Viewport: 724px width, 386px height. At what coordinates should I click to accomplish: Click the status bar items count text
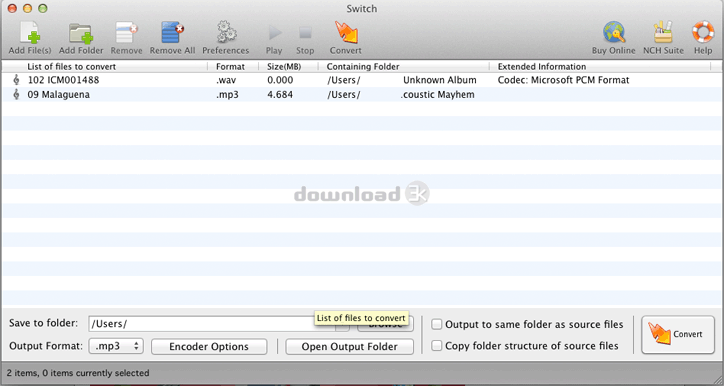point(78,373)
